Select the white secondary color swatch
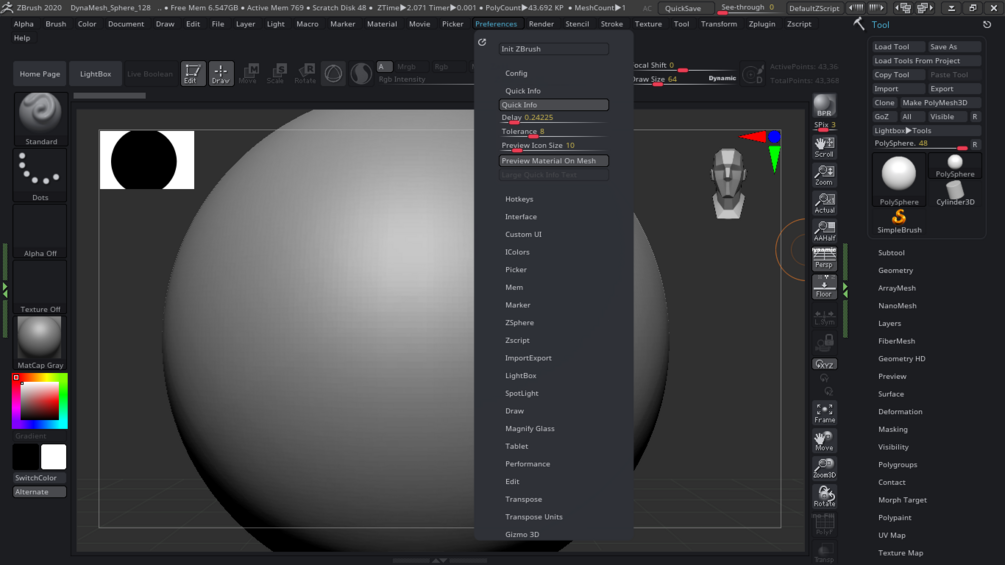Image resolution: width=1005 pixels, height=565 pixels. [x=53, y=457]
